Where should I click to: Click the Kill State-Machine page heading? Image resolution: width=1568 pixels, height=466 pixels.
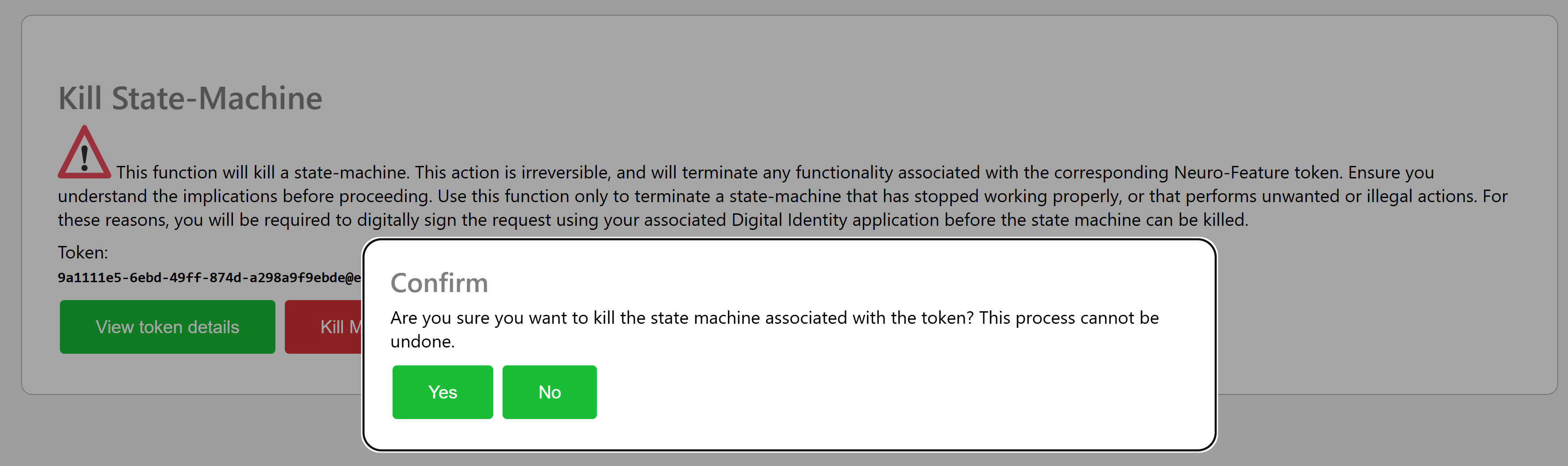click(x=190, y=99)
